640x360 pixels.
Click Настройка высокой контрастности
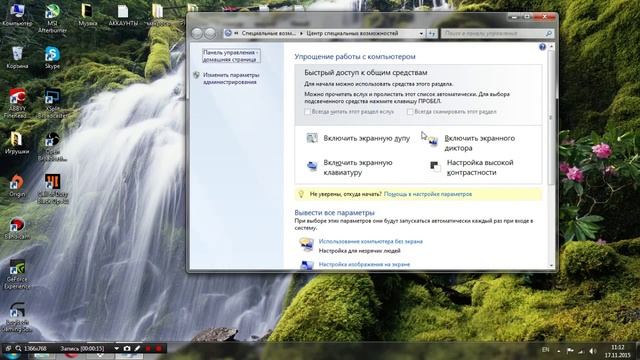click(x=480, y=167)
